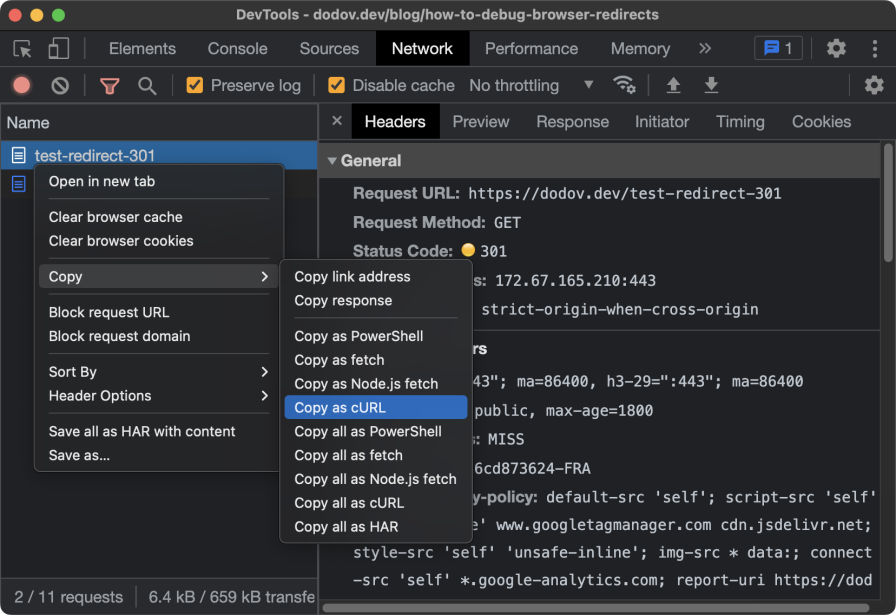Export HAR using the download icon
This screenshot has height=615, width=896.
tap(711, 85)
